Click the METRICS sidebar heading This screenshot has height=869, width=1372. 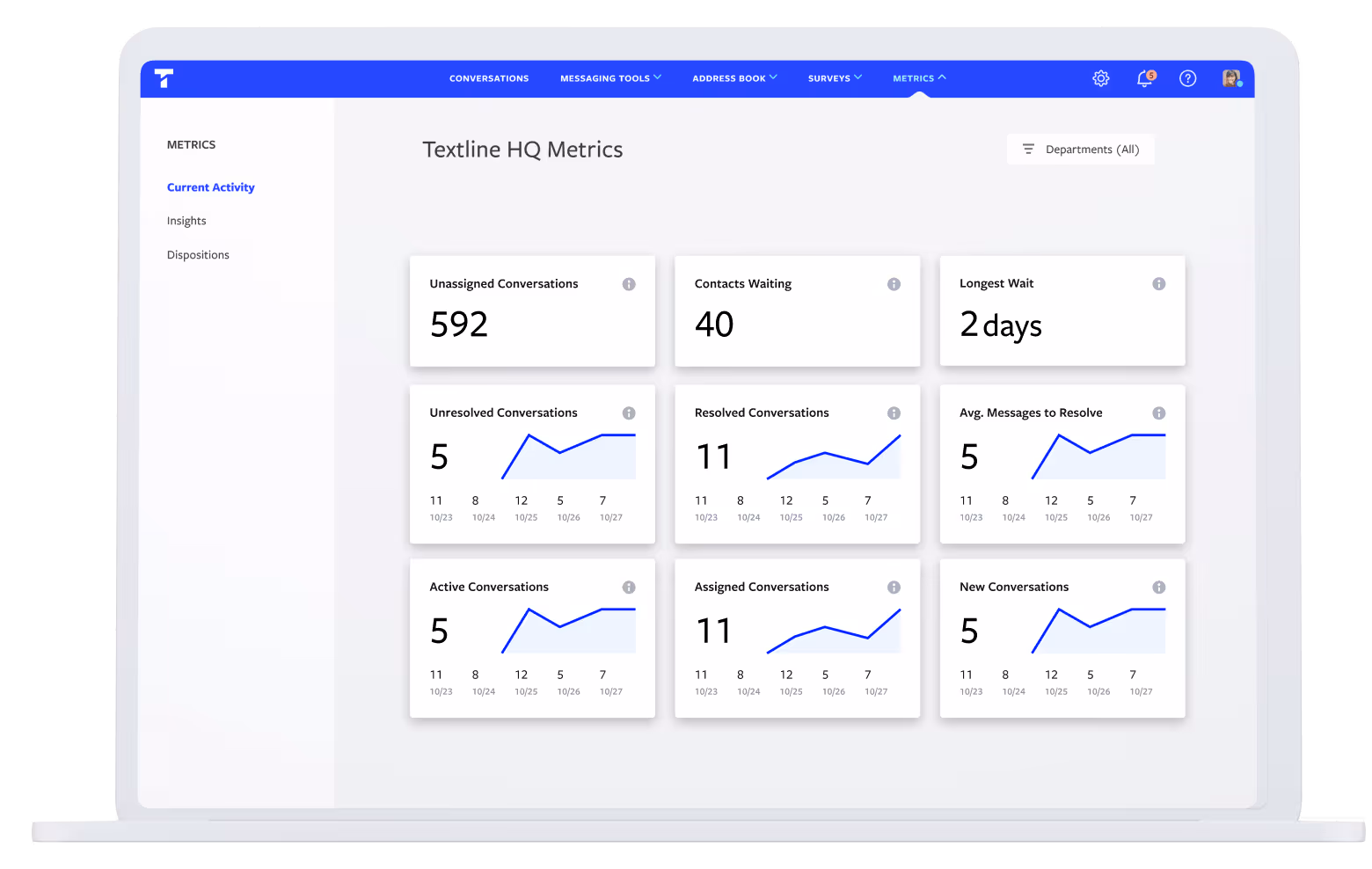(191, 144)
